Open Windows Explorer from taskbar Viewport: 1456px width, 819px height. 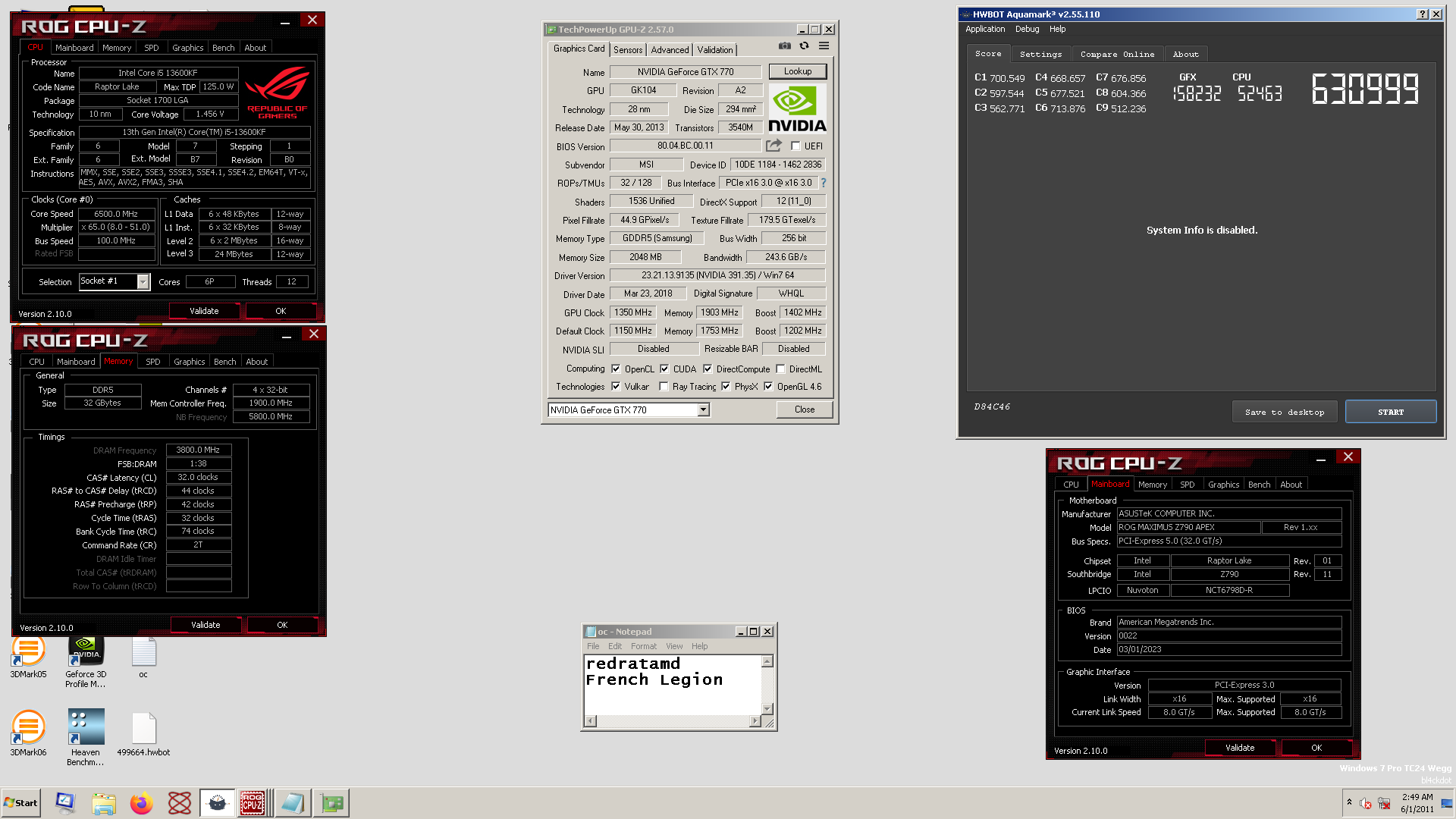coord(104,803)
